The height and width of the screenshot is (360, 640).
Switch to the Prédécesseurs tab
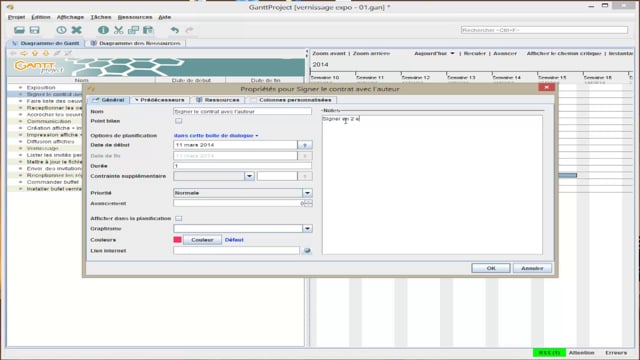pos(160,100)
